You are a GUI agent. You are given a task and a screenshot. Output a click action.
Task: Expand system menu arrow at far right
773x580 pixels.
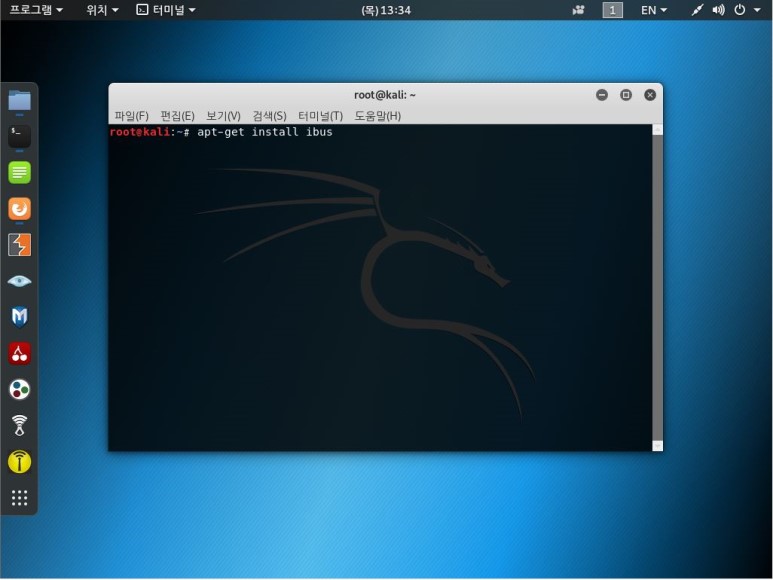(757, 10)
